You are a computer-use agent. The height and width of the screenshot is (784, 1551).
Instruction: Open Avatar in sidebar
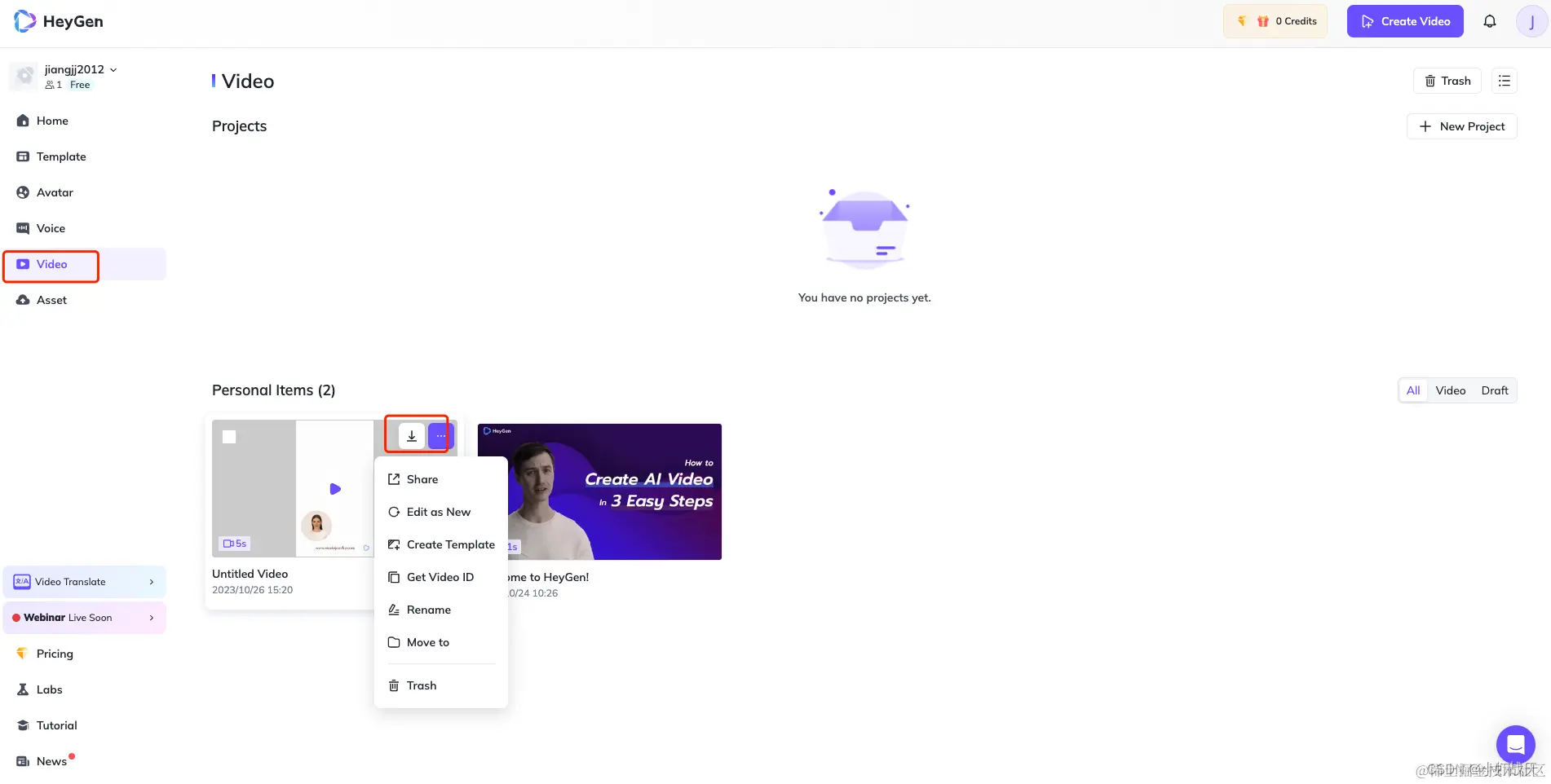84,192
